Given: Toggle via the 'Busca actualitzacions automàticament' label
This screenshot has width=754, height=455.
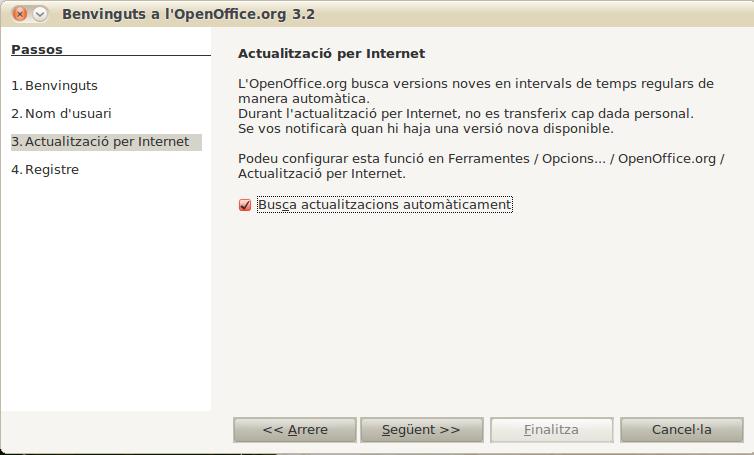Looking at the screenshot, I should point(385,205).
